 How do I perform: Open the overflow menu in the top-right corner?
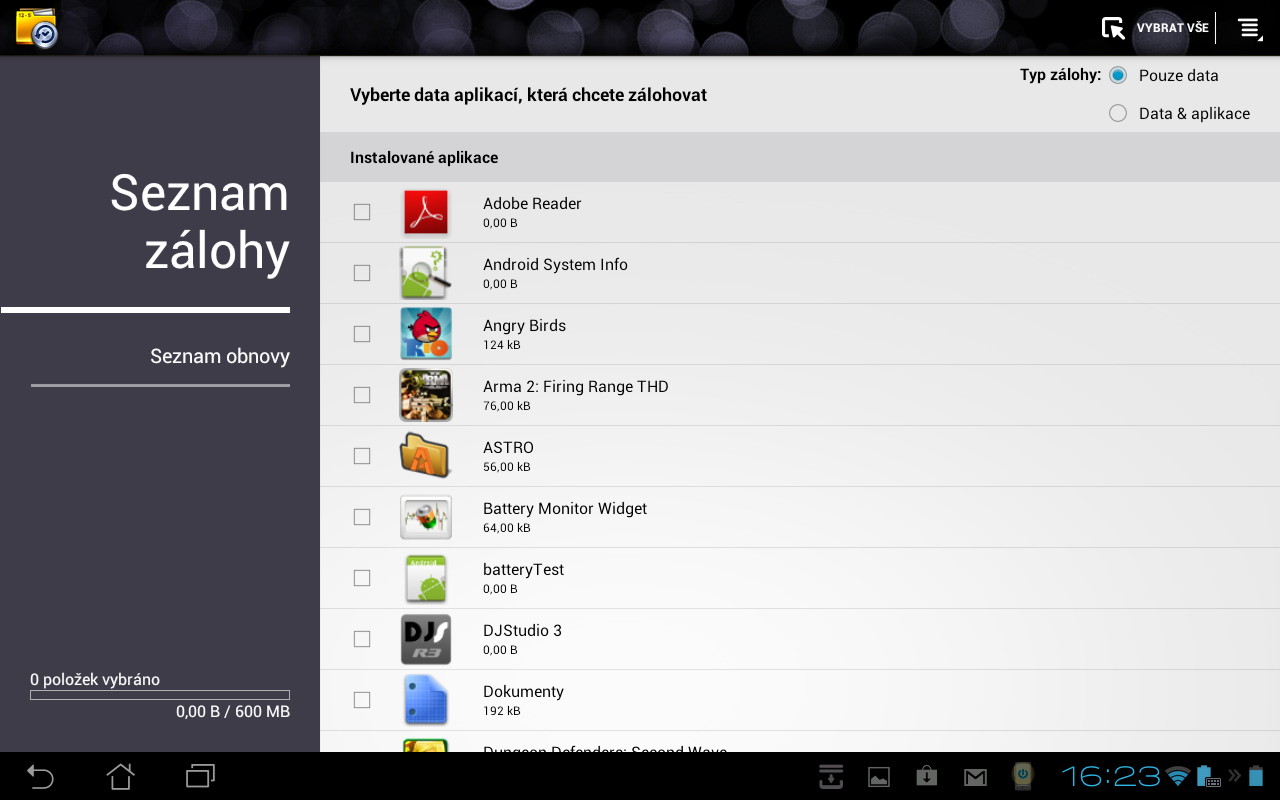point(1248,27)
